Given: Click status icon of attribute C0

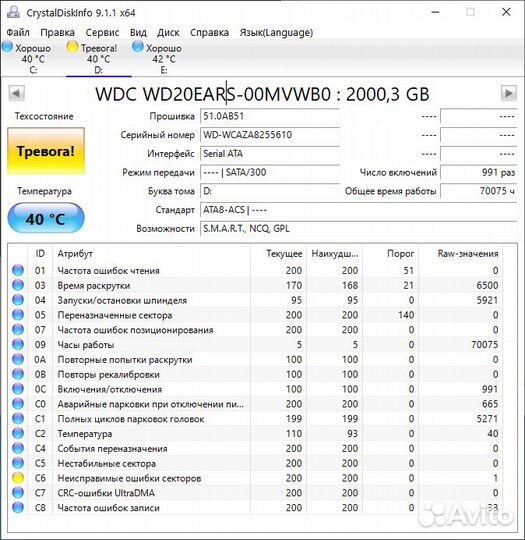Looking at the screenshot, I should 18,404.
